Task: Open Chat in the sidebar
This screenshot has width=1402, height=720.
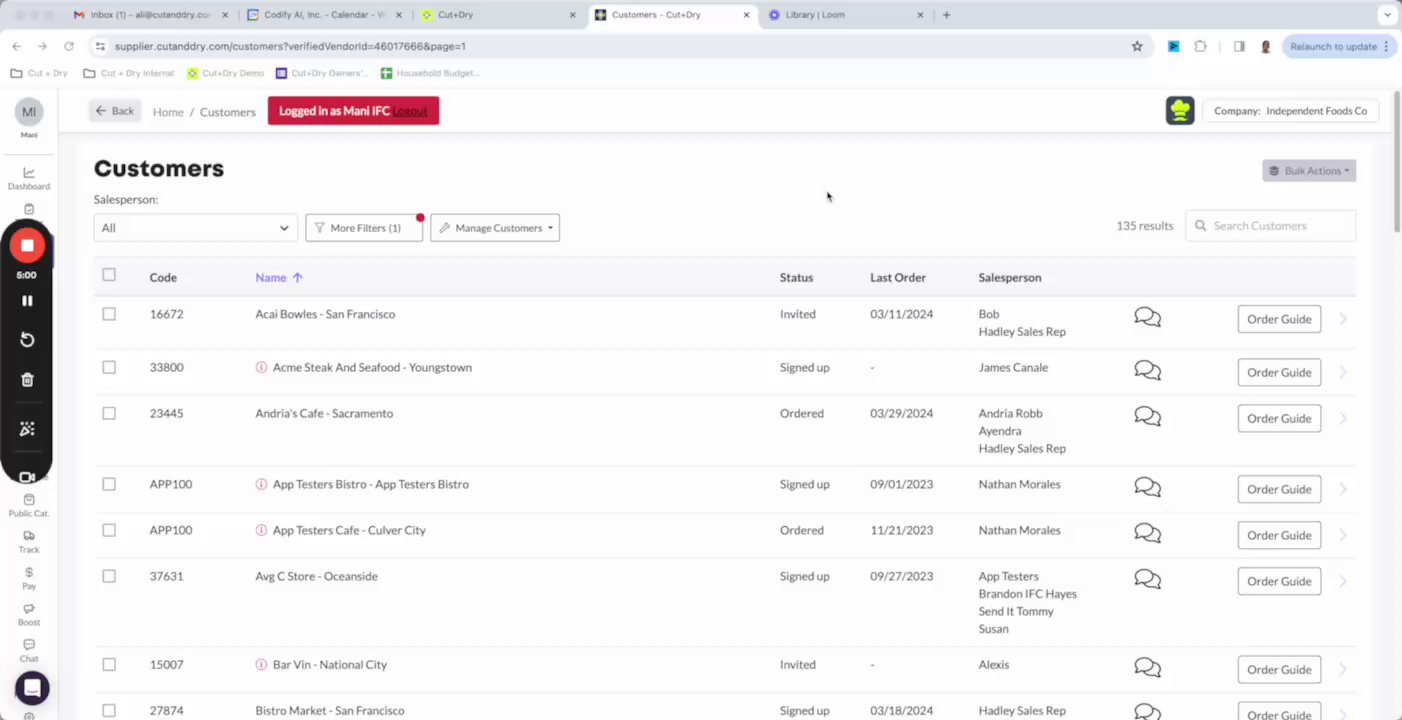Action: (x=29, y=651)
